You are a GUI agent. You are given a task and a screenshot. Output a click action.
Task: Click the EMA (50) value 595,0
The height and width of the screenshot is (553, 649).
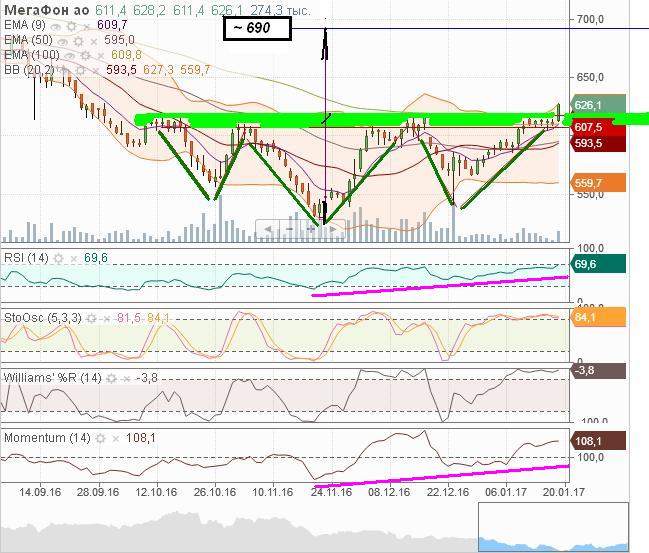(x=120, y=40)
